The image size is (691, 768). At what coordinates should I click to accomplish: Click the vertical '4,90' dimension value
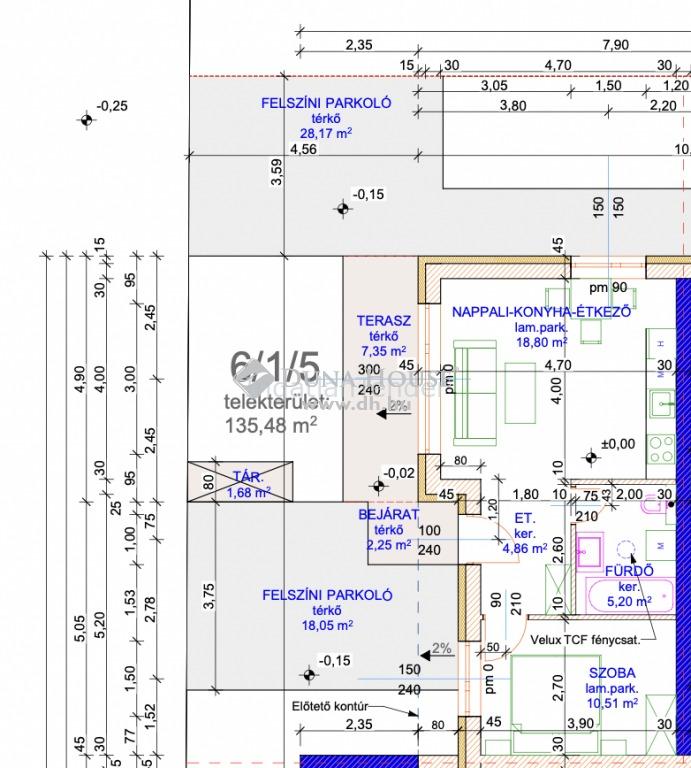(80, 379)
